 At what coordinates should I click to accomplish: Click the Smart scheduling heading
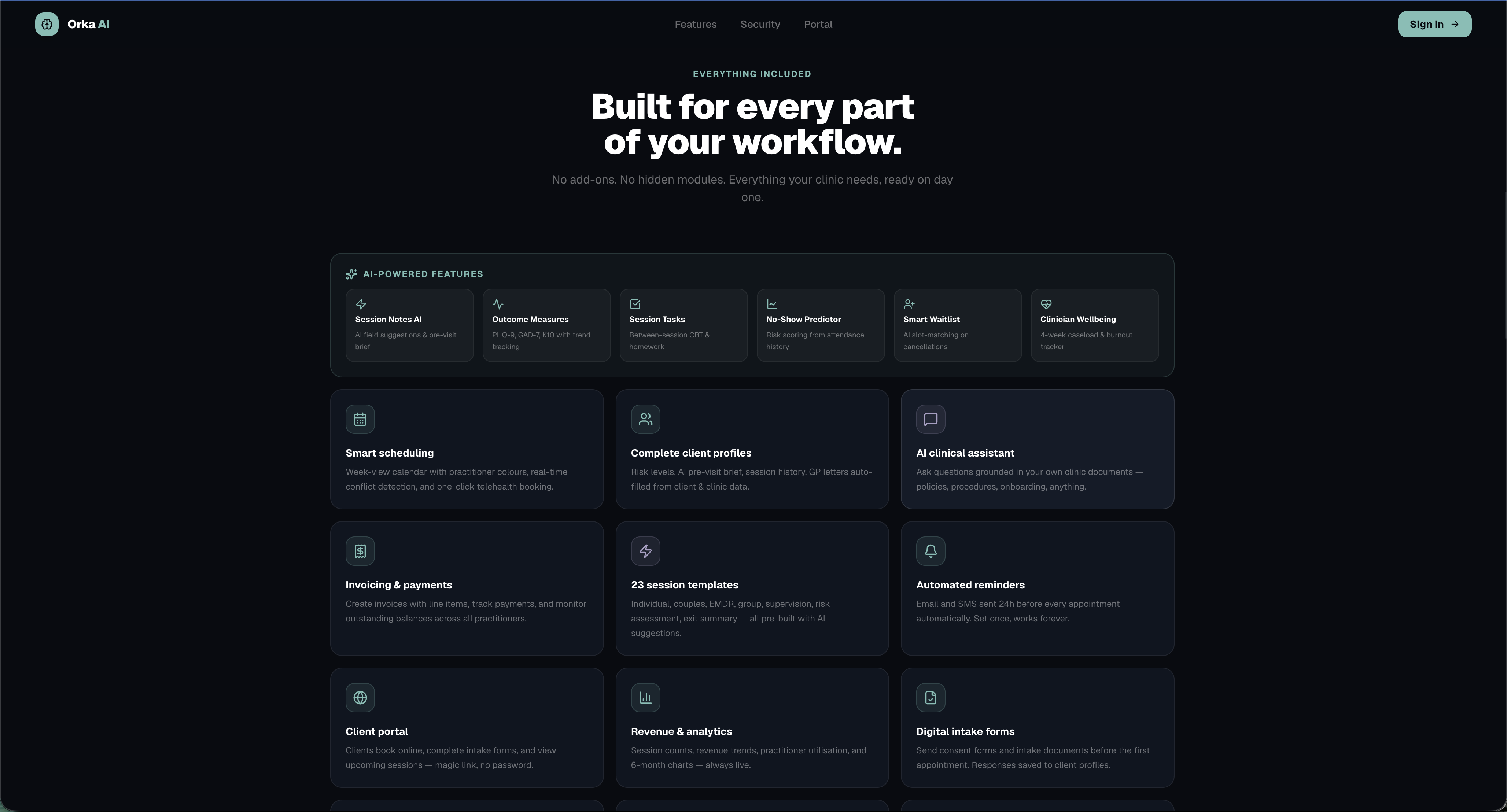point(390,453)
